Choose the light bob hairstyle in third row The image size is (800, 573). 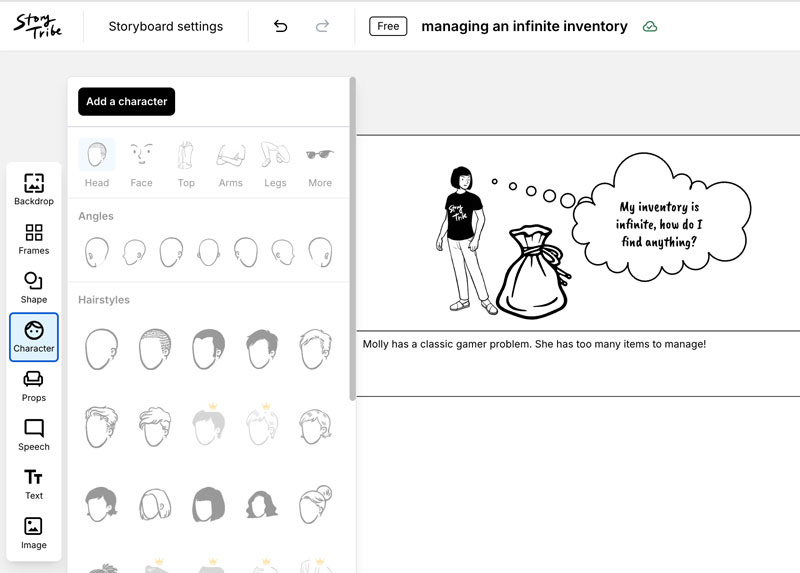(x=155, y=504)
